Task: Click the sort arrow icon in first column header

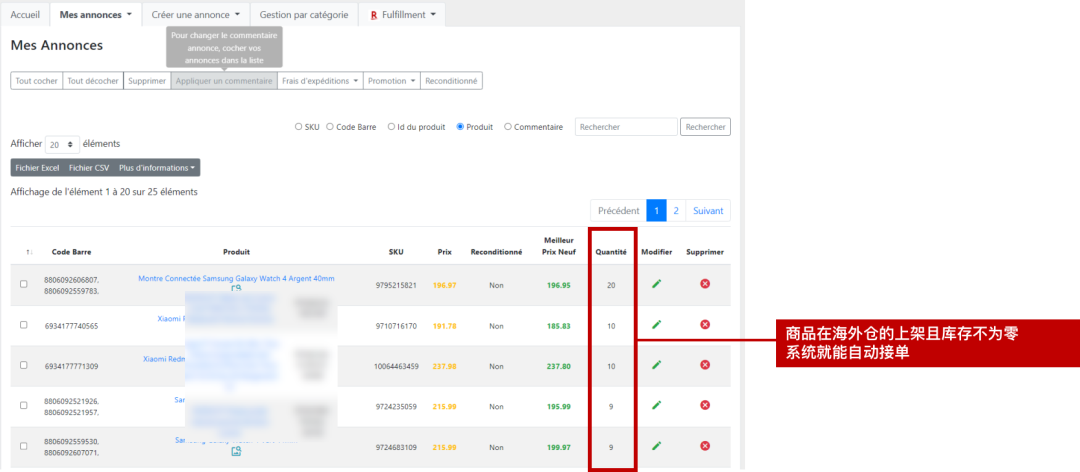Action: [x=29, y=252]
